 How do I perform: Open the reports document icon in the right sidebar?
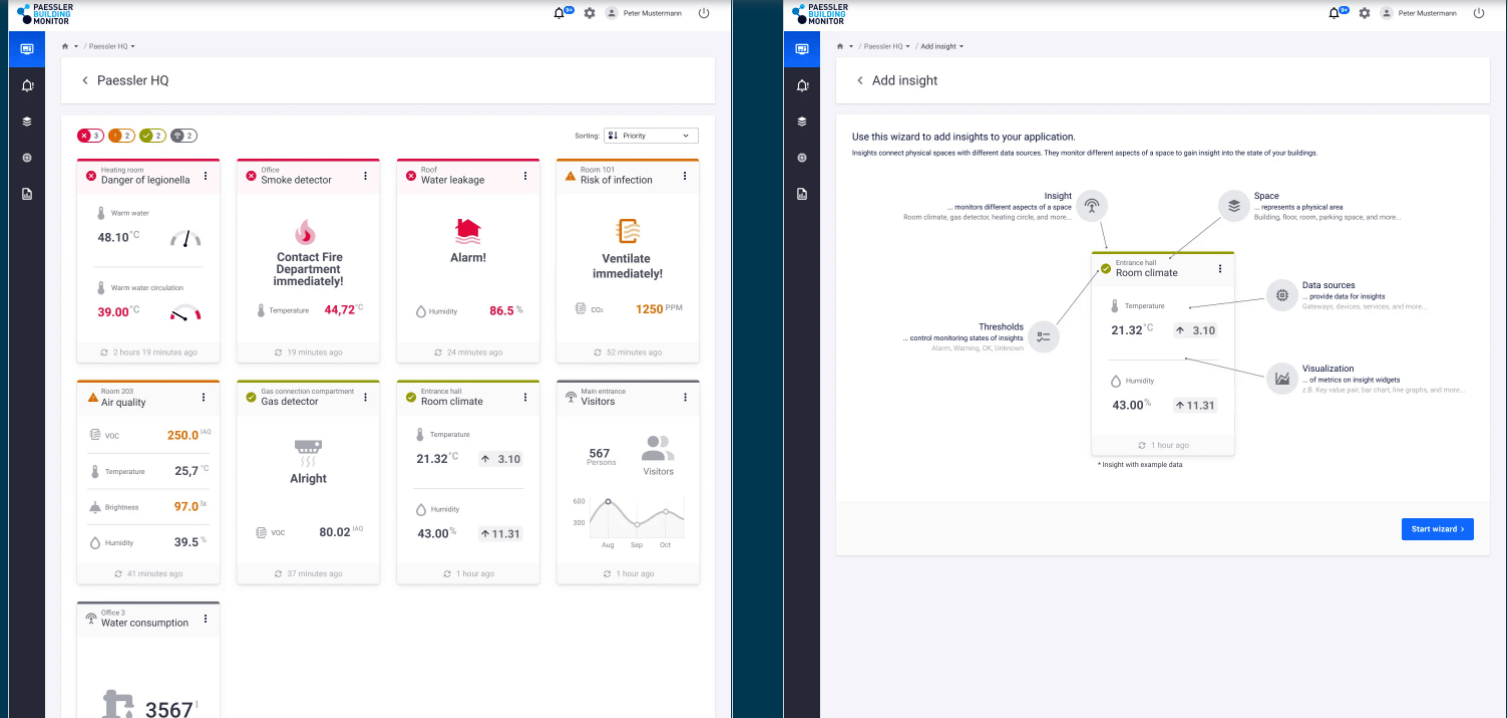point(802,194)
